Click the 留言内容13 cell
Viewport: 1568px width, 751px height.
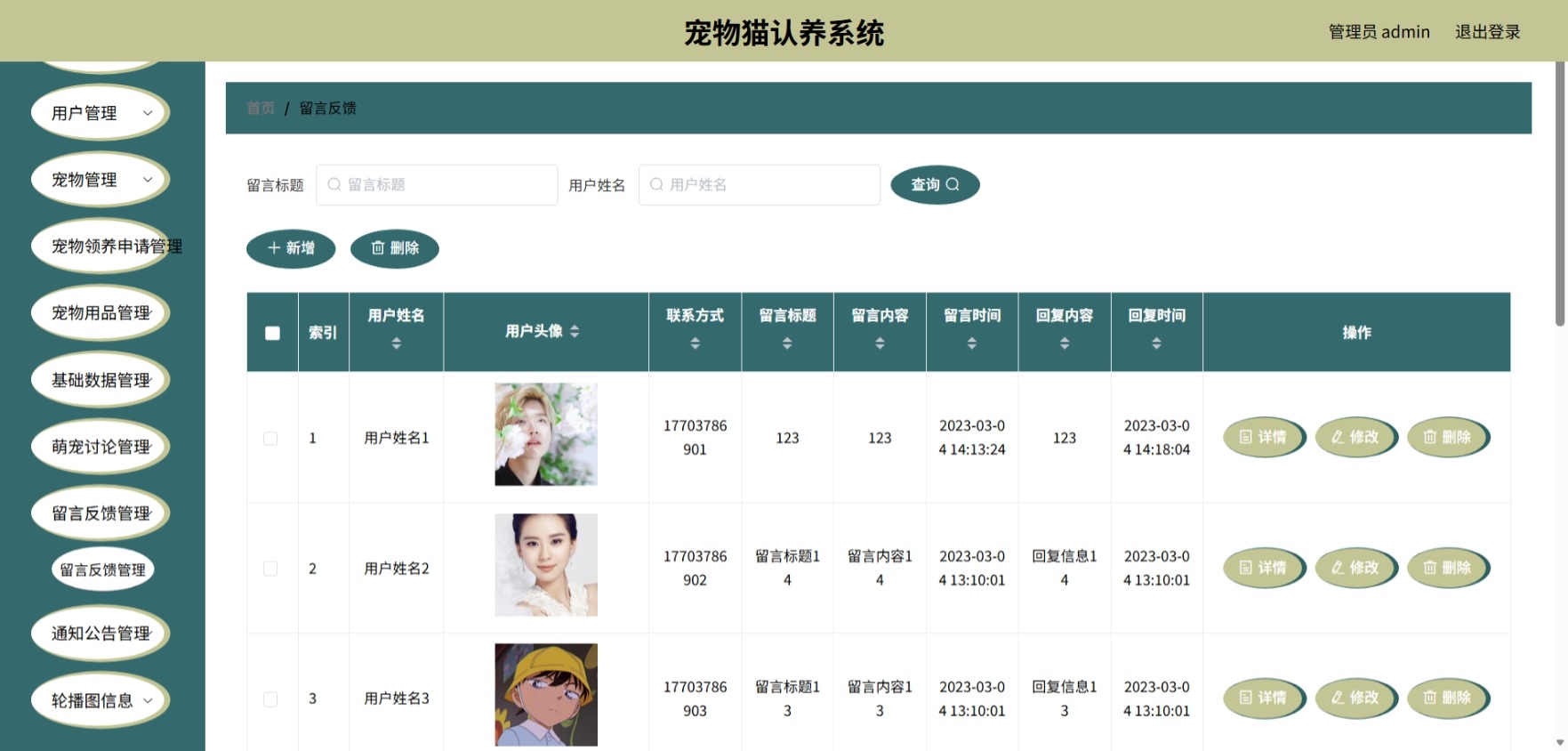point(880,699)
